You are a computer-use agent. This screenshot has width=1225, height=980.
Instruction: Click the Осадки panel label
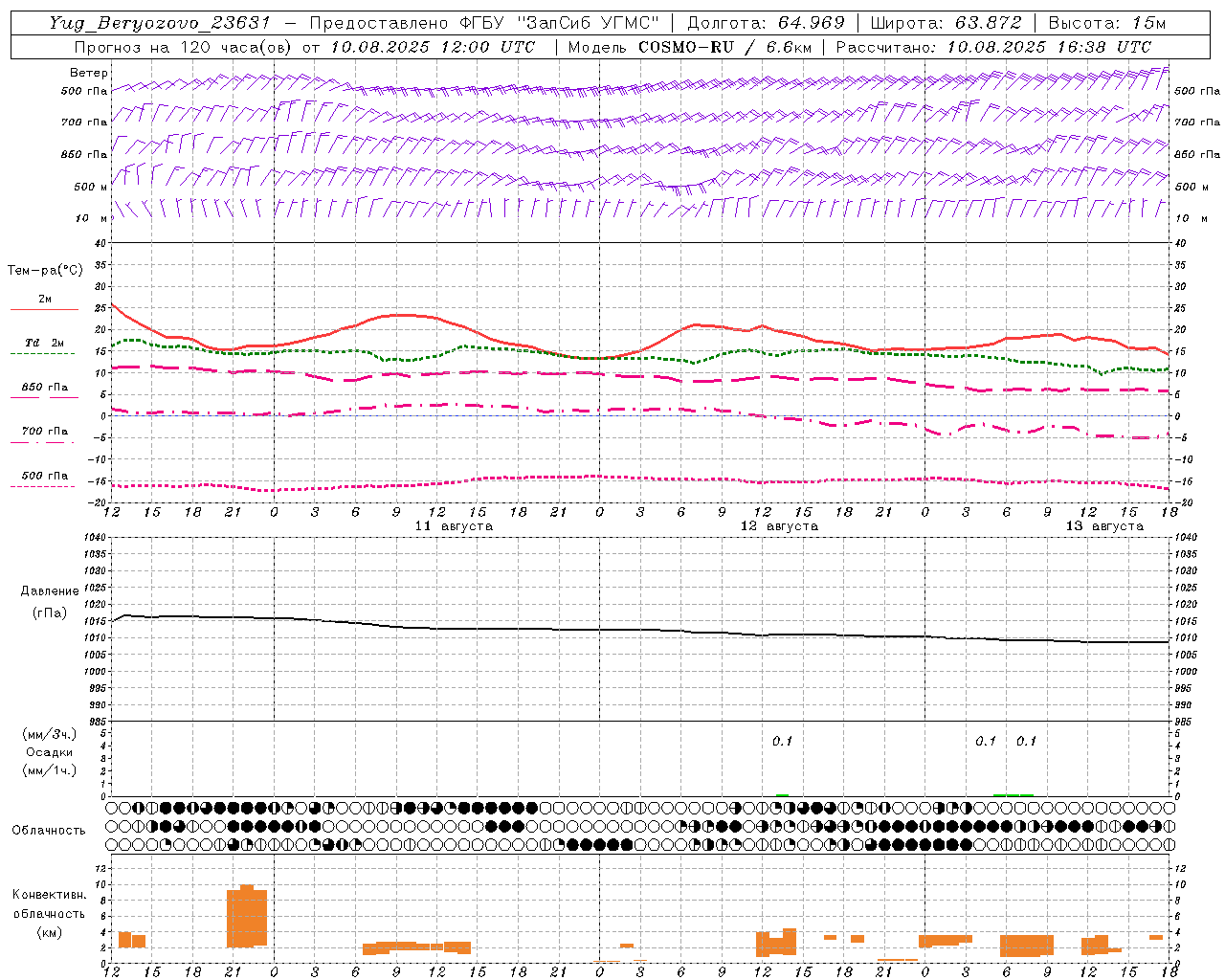click(49, 752)
